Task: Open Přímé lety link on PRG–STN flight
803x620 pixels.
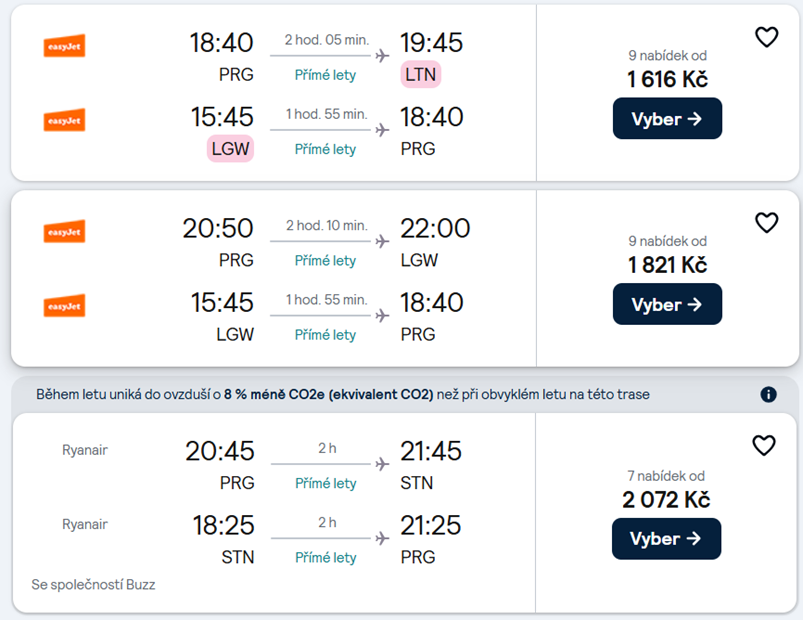Action: tap(326, 484)
